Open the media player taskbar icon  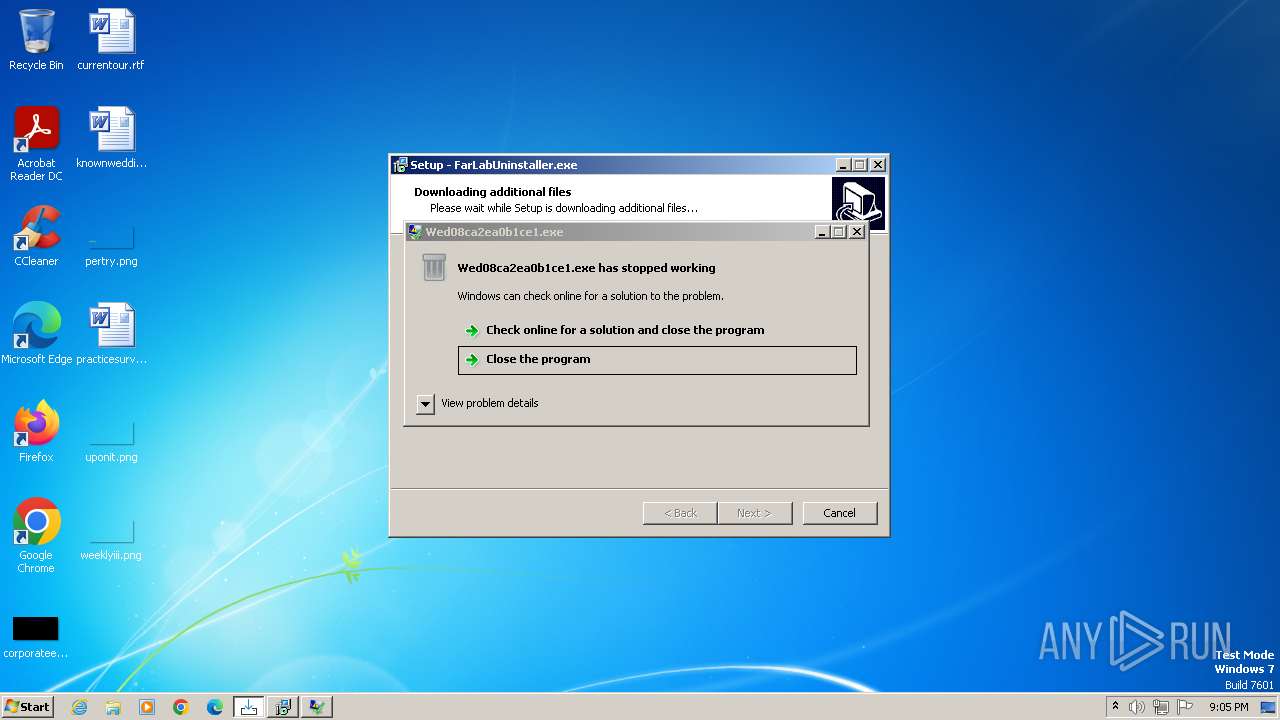147,707
